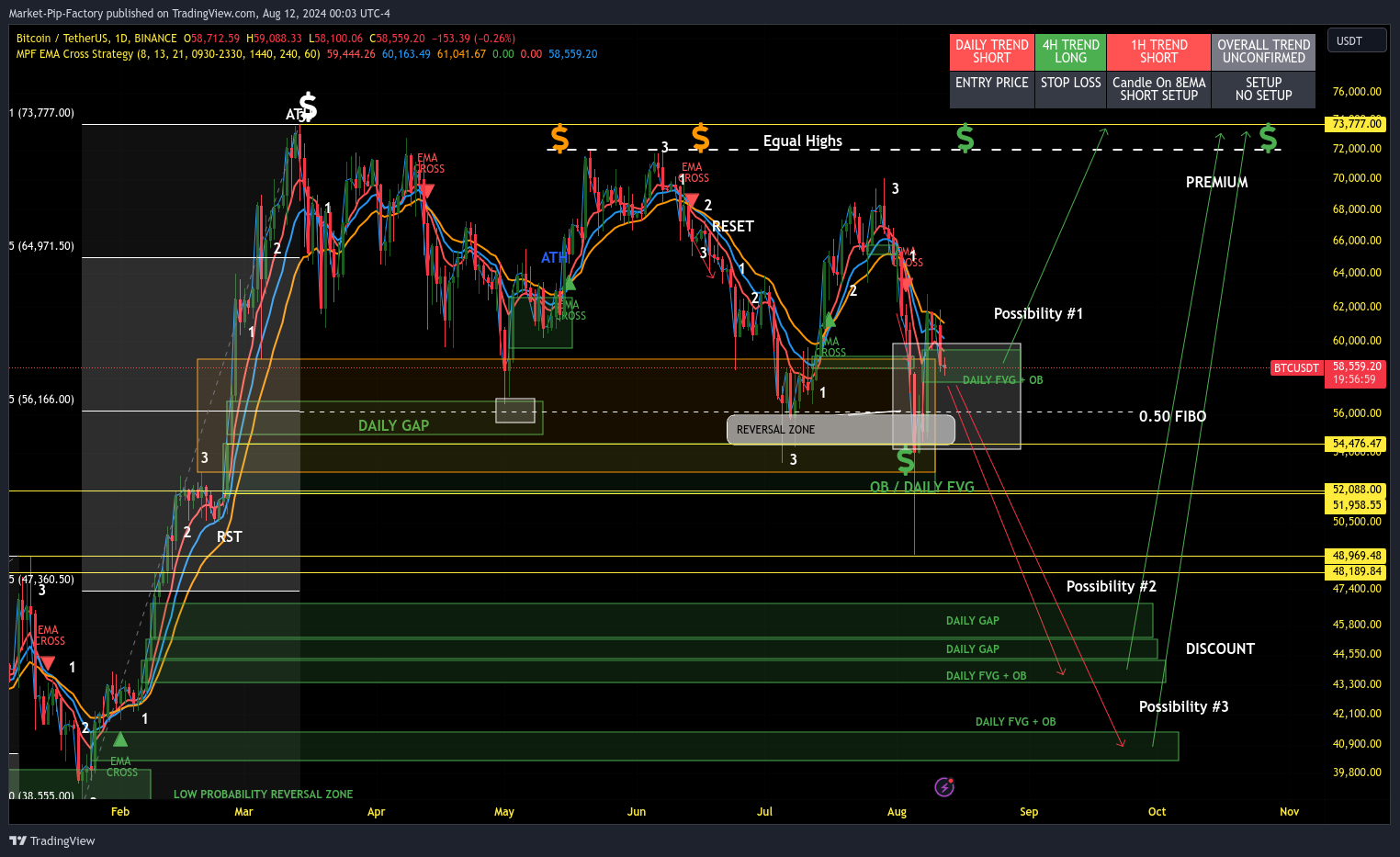Select the Possibility #3 label
This screenshot has width=1400, height=857.
(x=1183, y=706)
